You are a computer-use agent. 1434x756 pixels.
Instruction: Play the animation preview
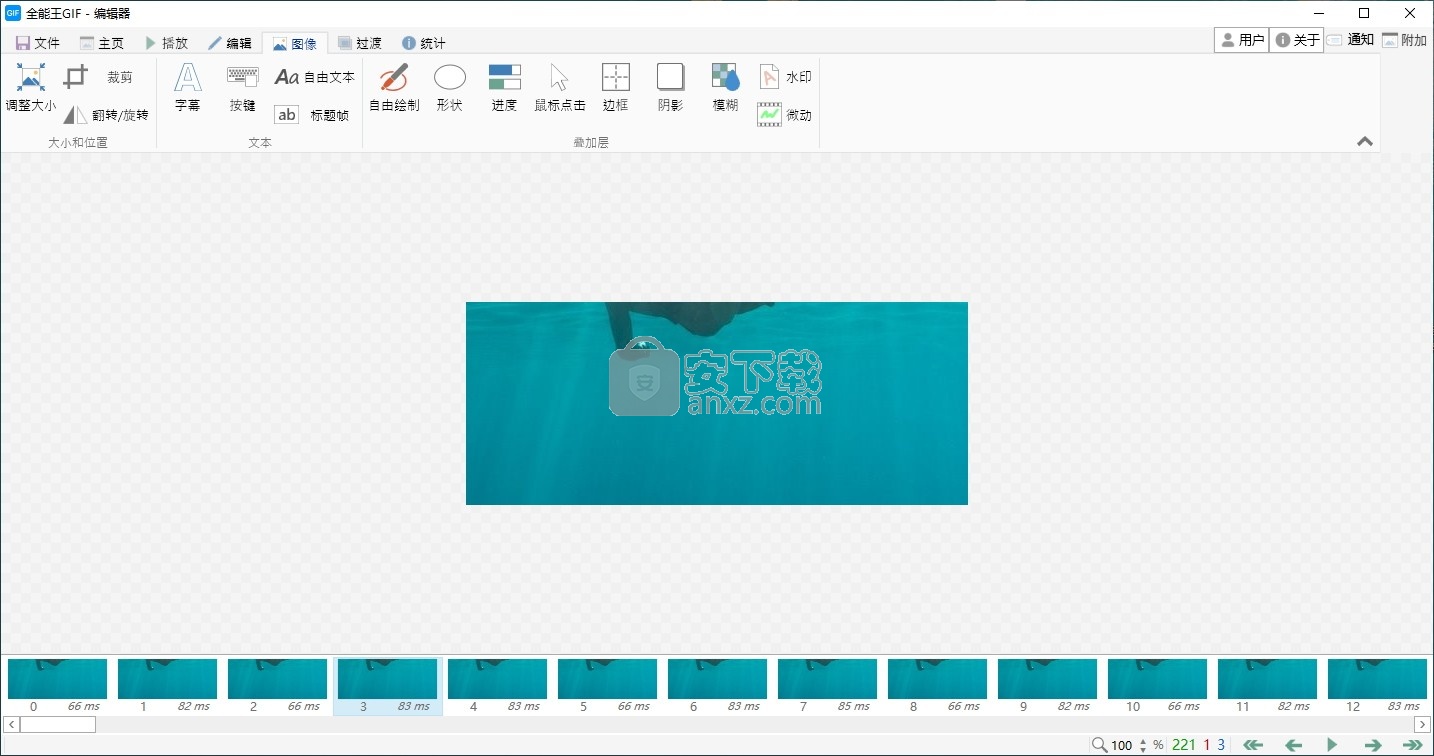point(1332,745)
